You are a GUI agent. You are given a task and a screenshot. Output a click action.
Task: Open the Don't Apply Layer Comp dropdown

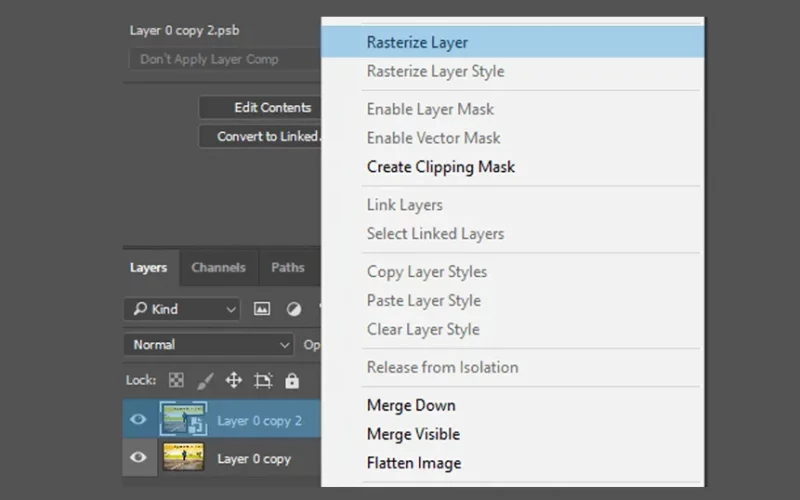click(x=225, y=59)
